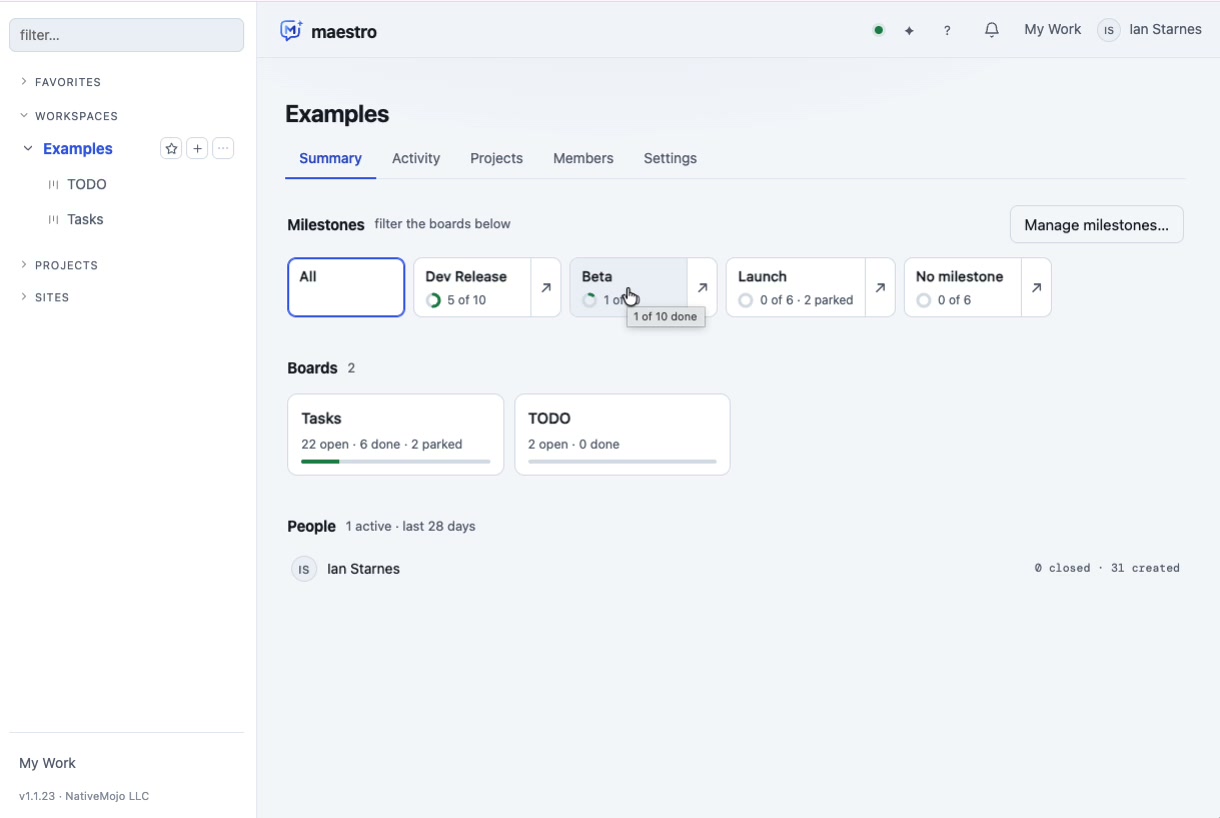Click Launch progress ring icon
The image size is (1220, 818).
click(745, 300)
